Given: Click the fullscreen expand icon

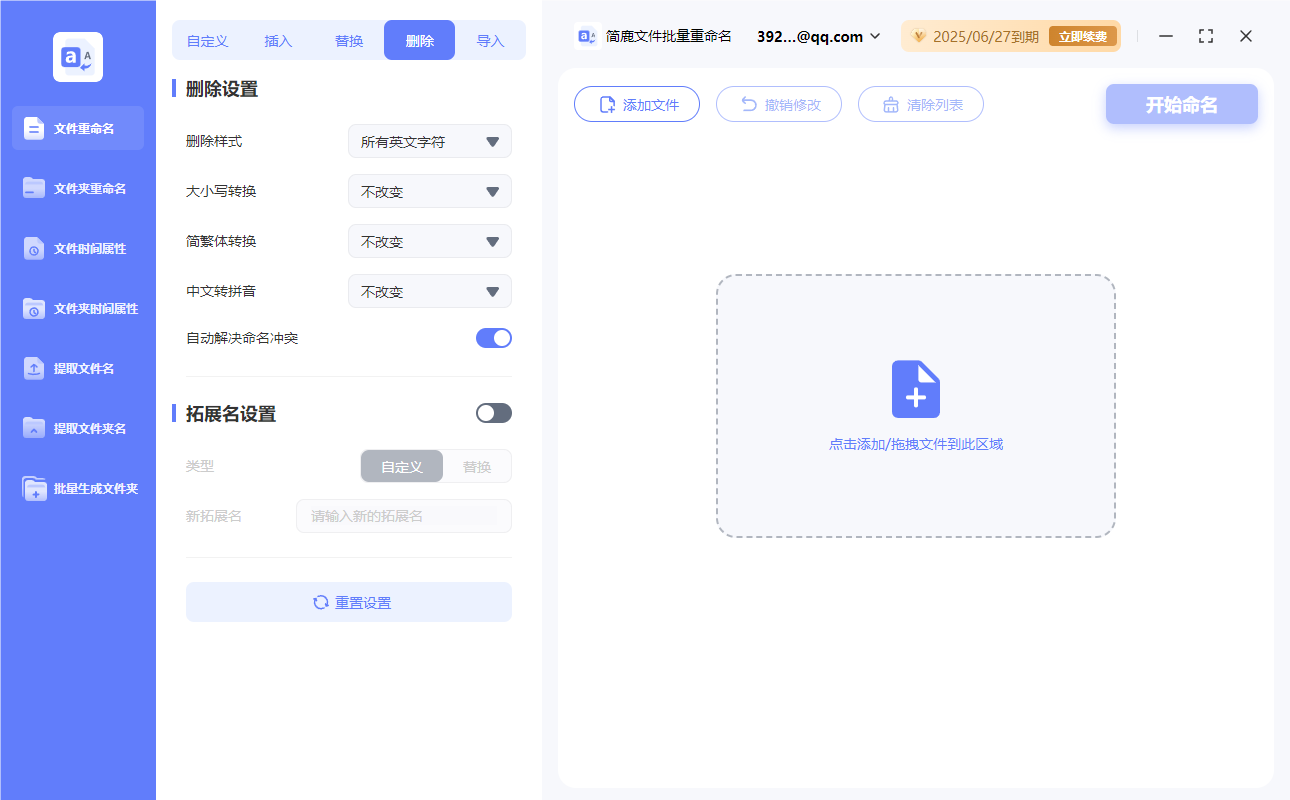Looking at the screenshot, I should (1205, 35).
